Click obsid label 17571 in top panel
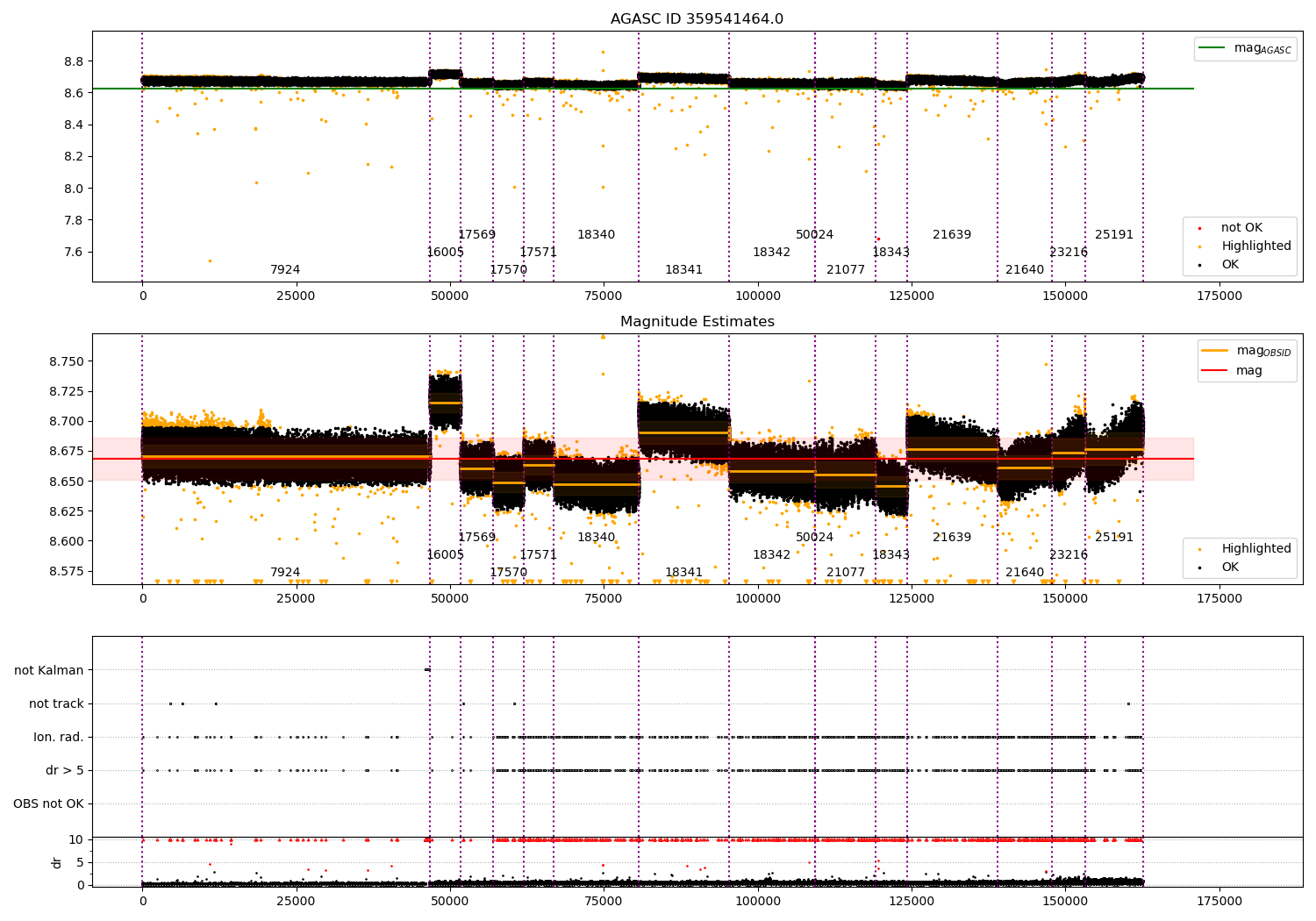This screenshot has width=1316, height=921. pos(538,253)
